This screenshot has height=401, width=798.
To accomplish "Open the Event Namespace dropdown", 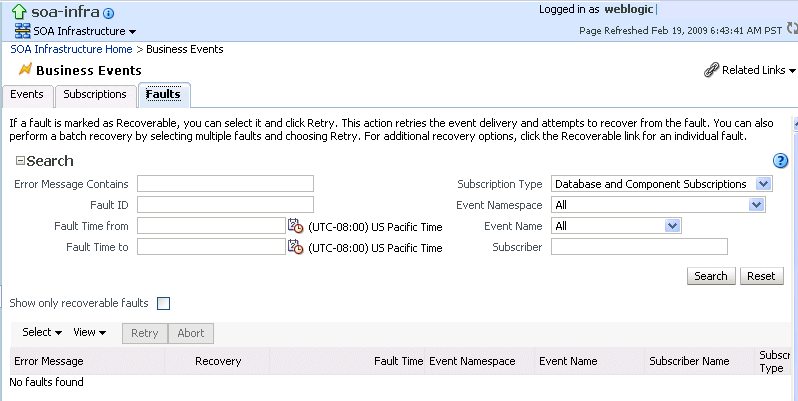I will [x=756, y=205].
